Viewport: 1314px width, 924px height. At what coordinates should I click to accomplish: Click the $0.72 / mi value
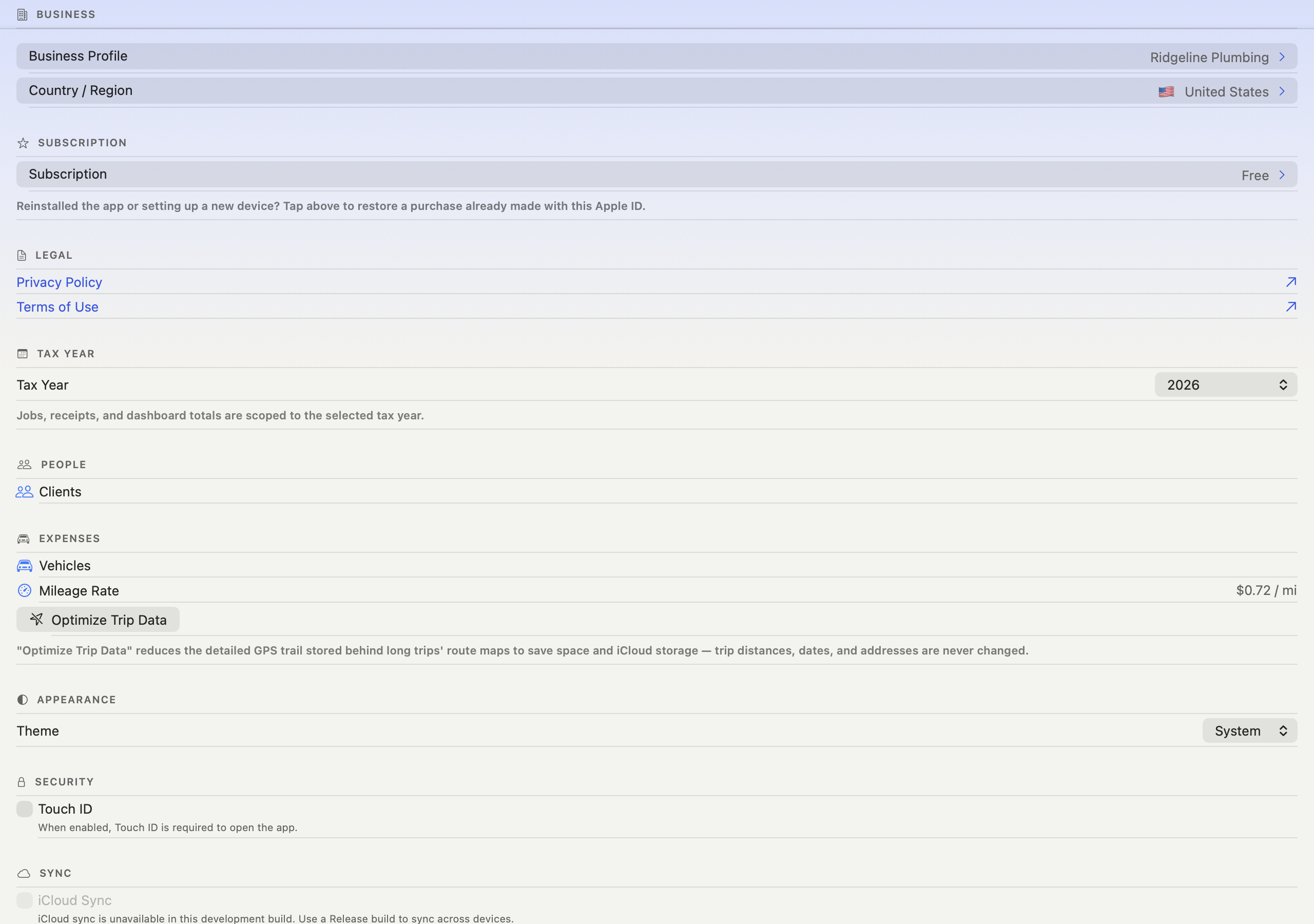[x=1266, y=590]
